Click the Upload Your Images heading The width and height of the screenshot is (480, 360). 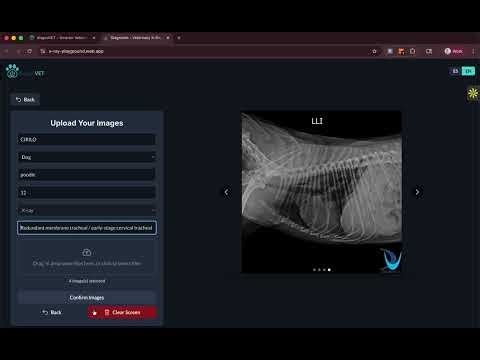click(x=87, y=123)
